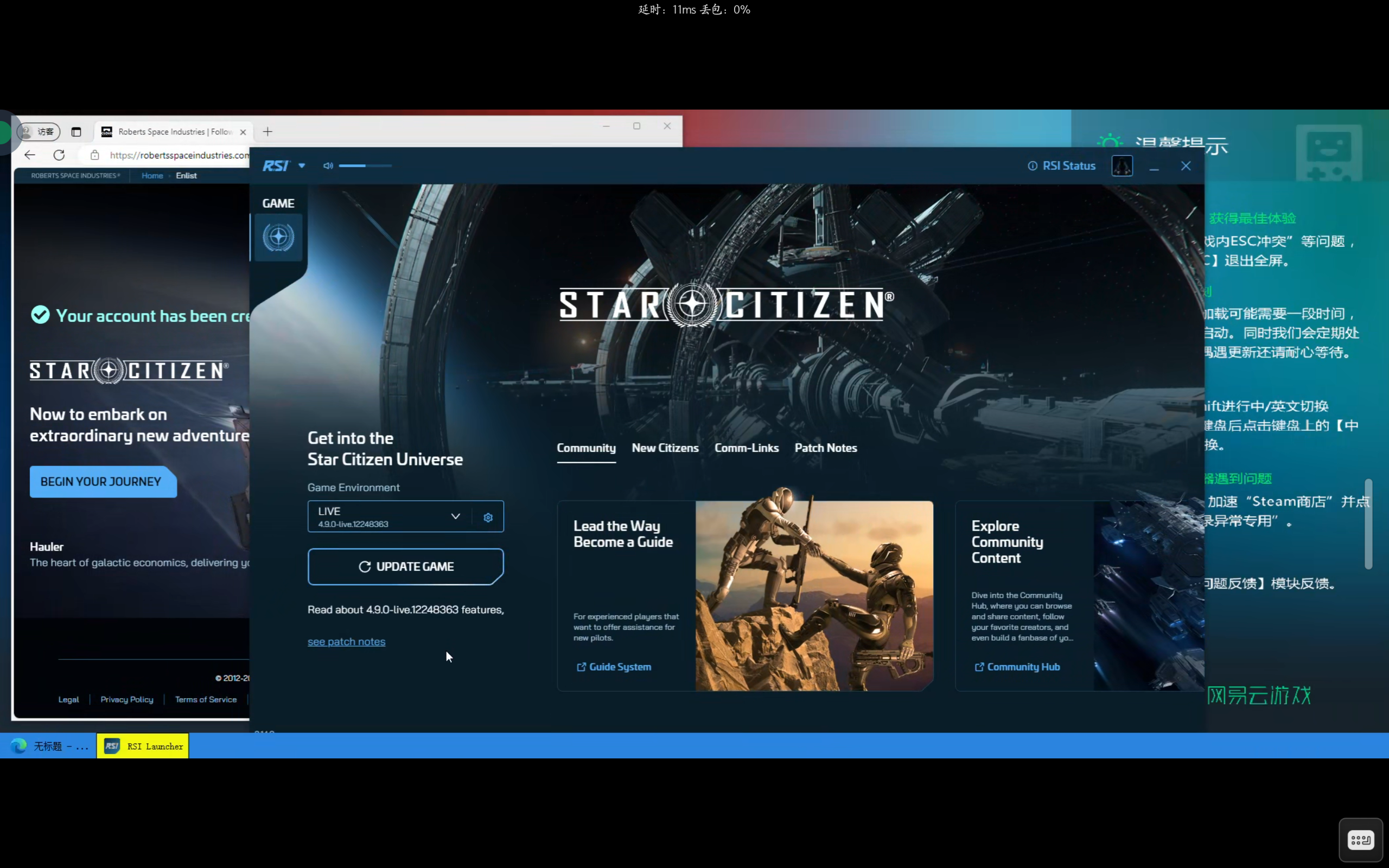Open the user avatar profile menu
The width and height of the screenshot is (1389, 868).
coord(1122,166)
